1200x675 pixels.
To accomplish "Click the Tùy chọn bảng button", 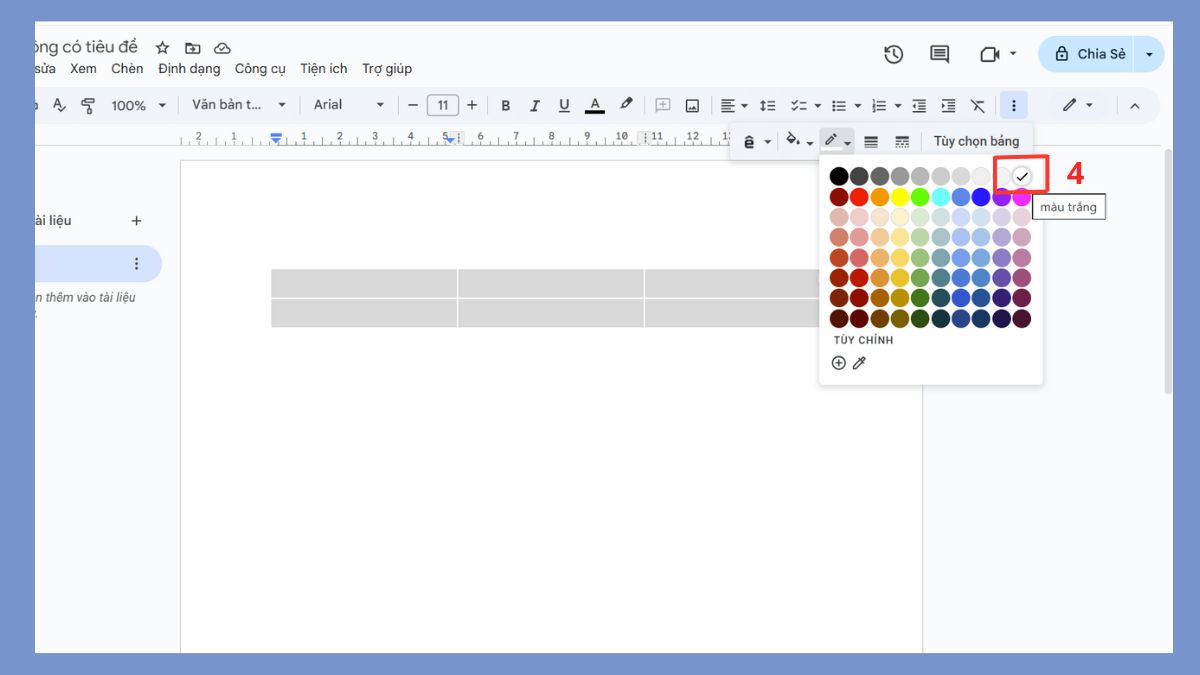I will (976, 142).
